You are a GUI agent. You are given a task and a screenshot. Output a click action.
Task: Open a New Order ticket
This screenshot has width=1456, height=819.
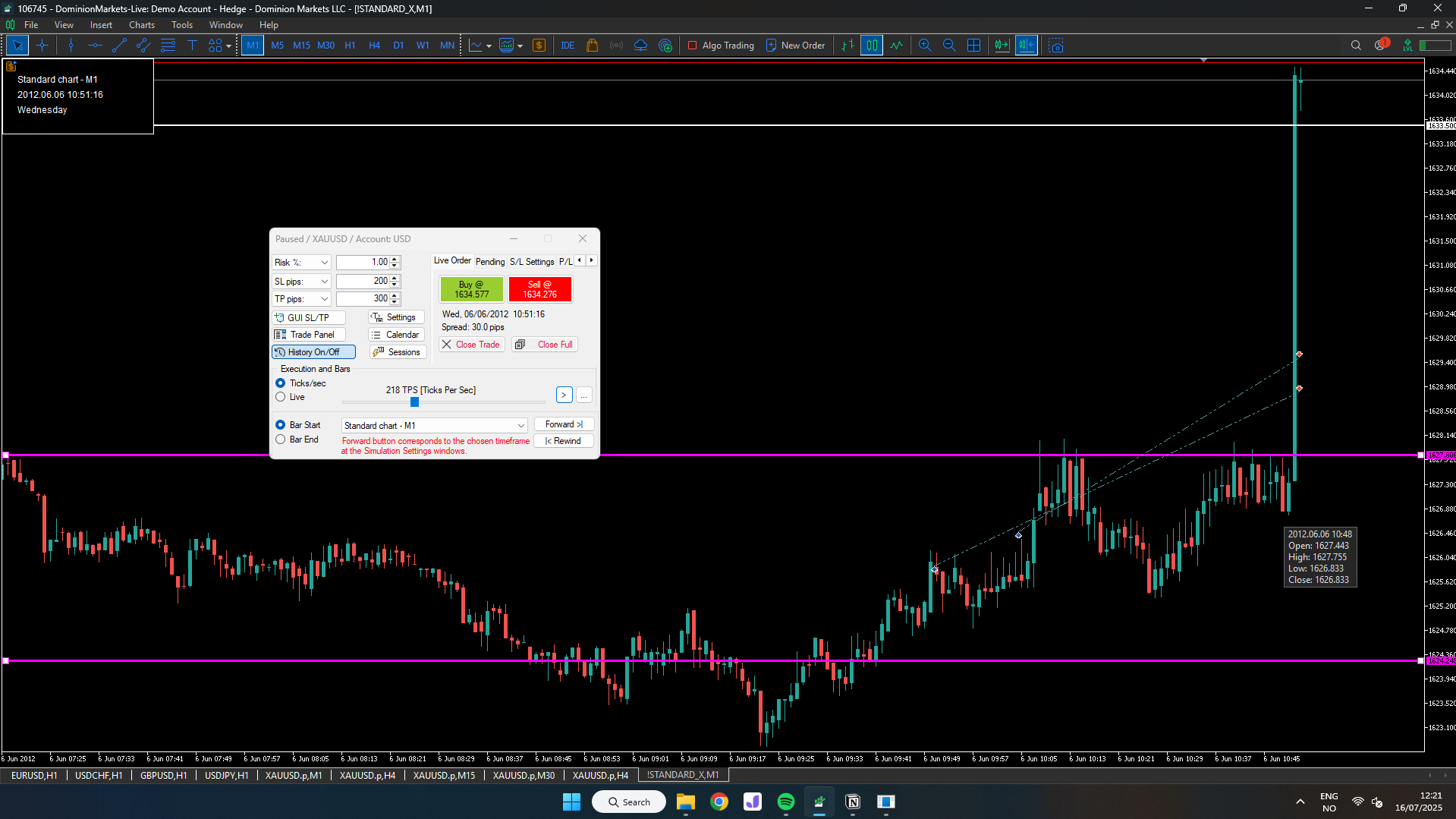point(795,46)
